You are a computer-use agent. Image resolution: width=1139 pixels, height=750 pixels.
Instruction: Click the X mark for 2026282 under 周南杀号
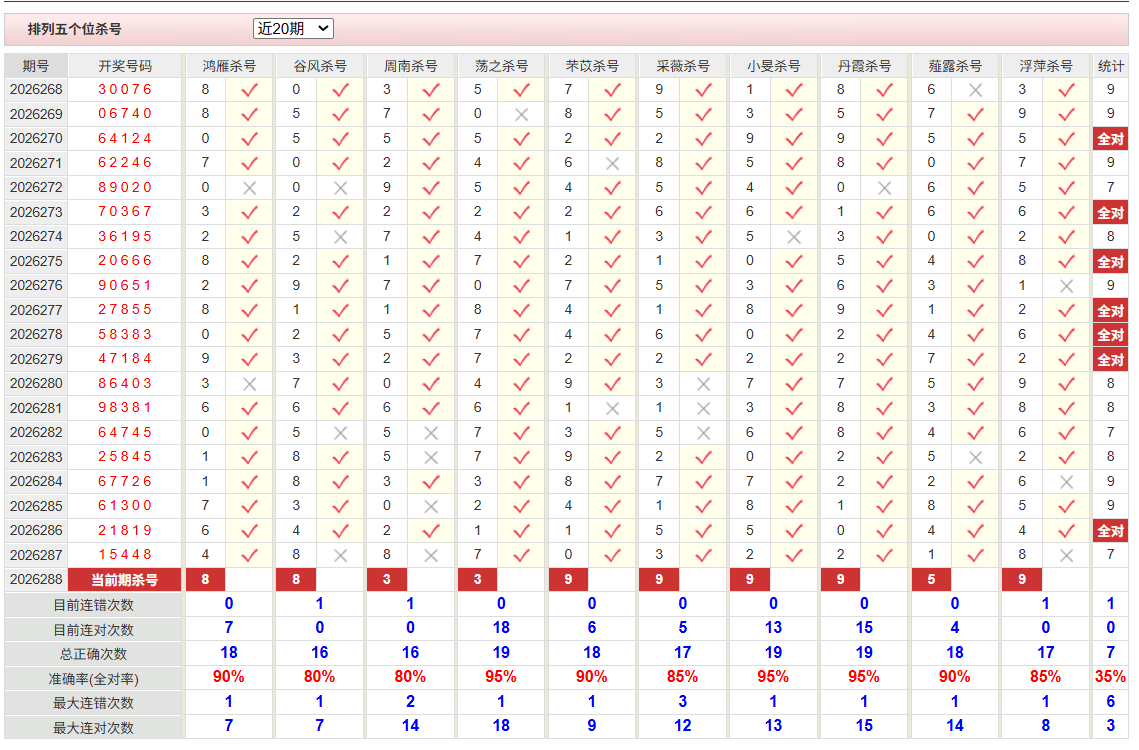click(x=431, y=433)
